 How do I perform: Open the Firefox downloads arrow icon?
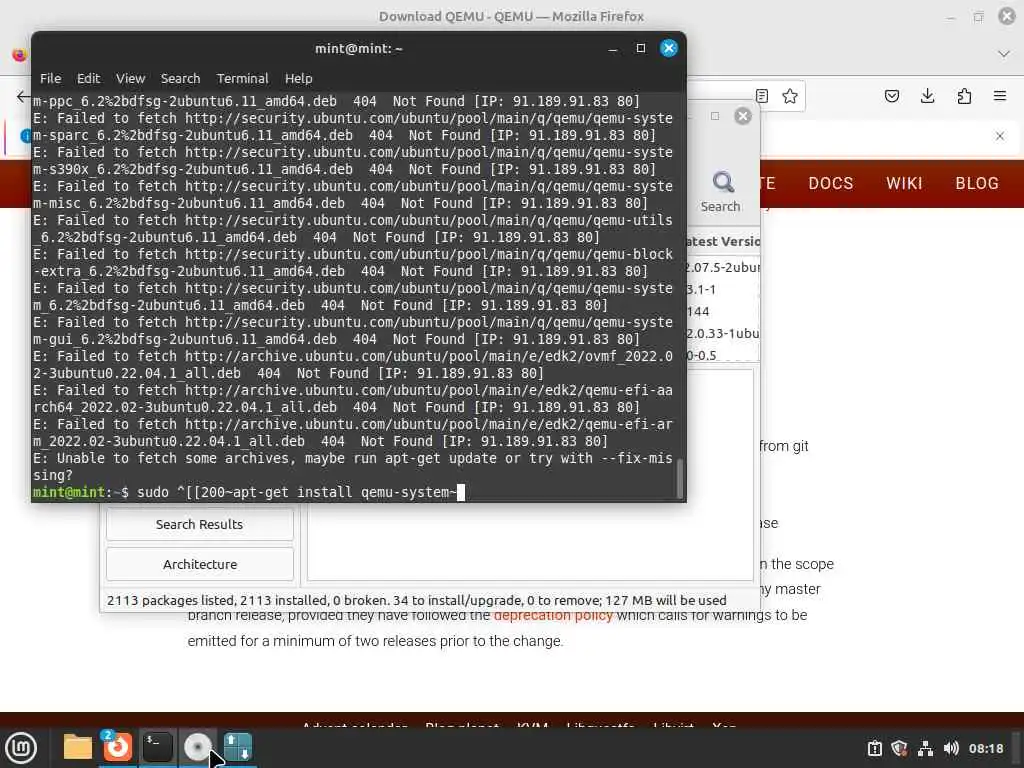927,97
